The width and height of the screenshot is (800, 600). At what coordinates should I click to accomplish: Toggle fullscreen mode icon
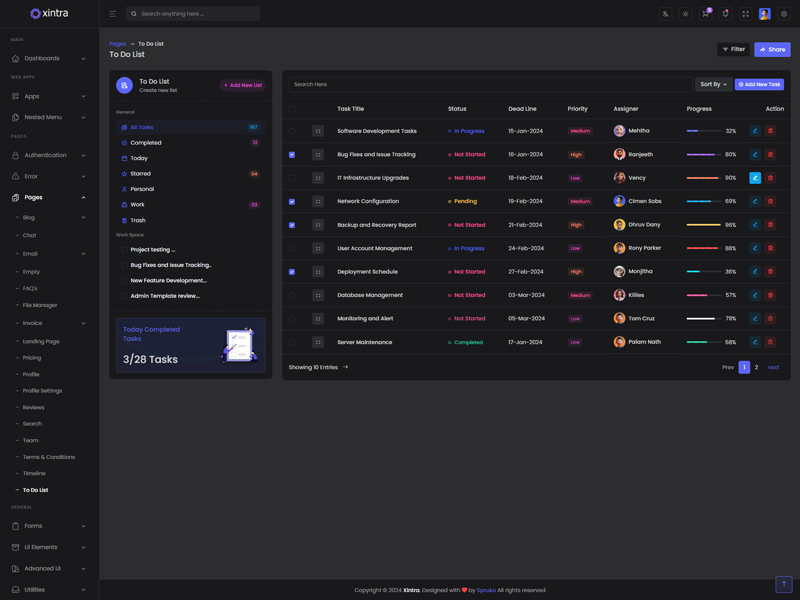745,14
